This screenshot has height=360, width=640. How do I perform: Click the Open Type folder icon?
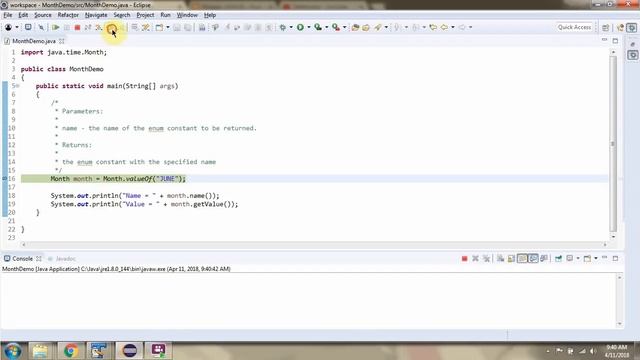[355, 27]
